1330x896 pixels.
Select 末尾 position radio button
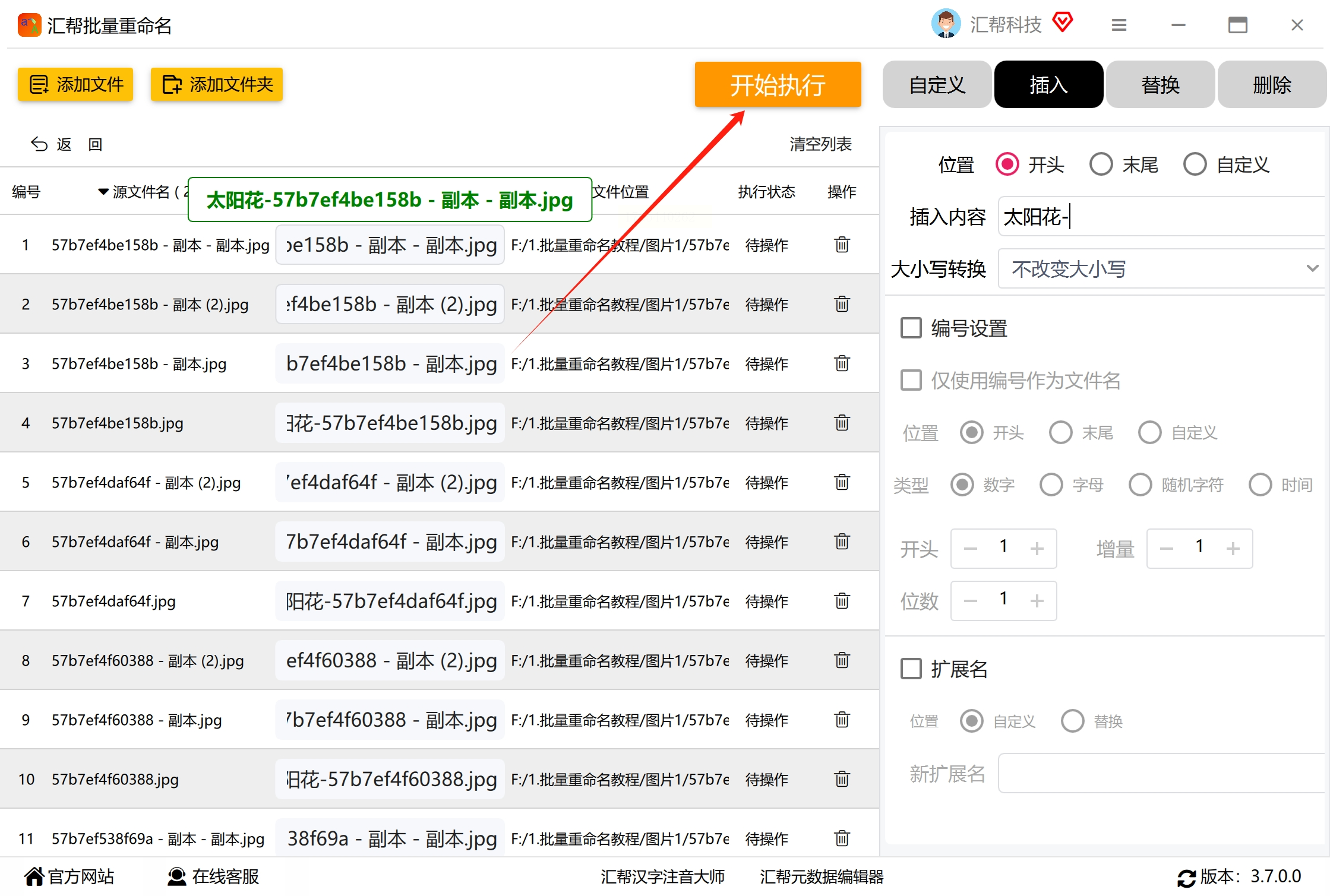point(1101,164)
